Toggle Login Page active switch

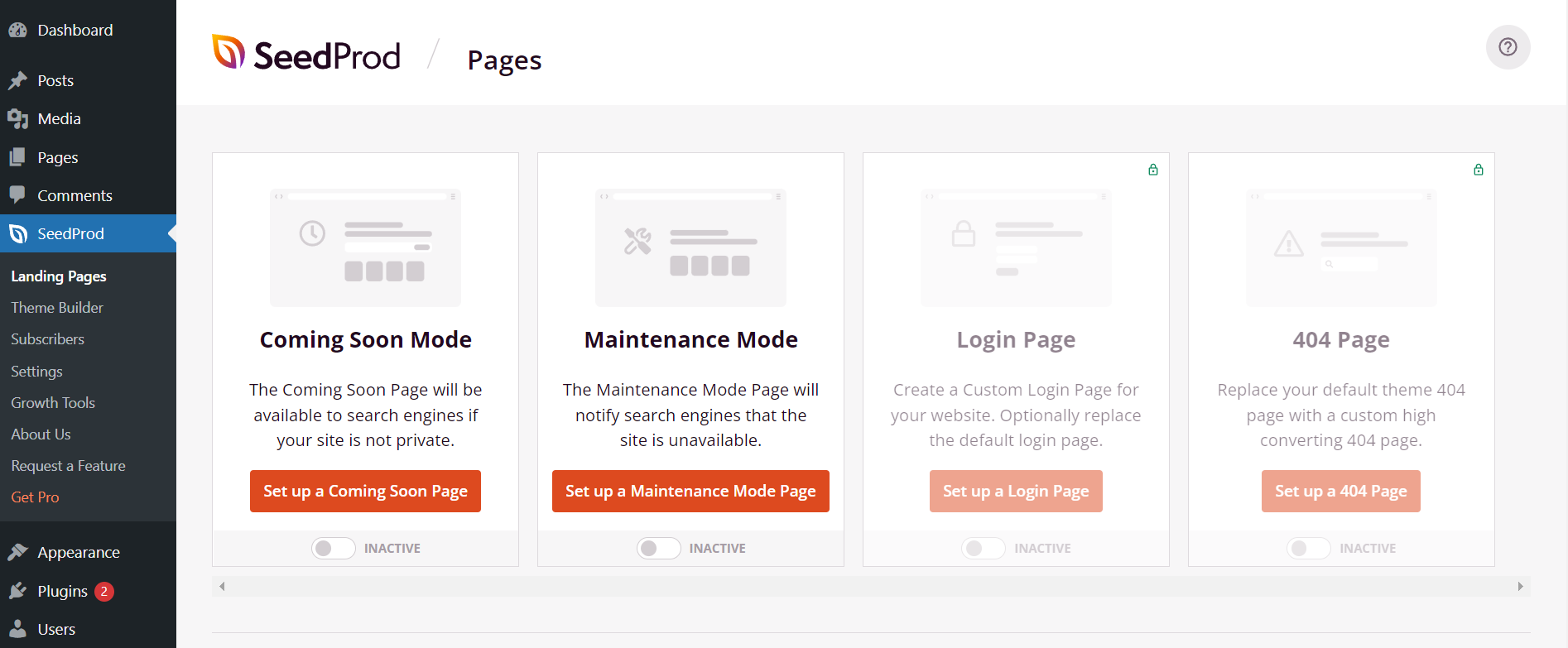[x=984, y=548]
